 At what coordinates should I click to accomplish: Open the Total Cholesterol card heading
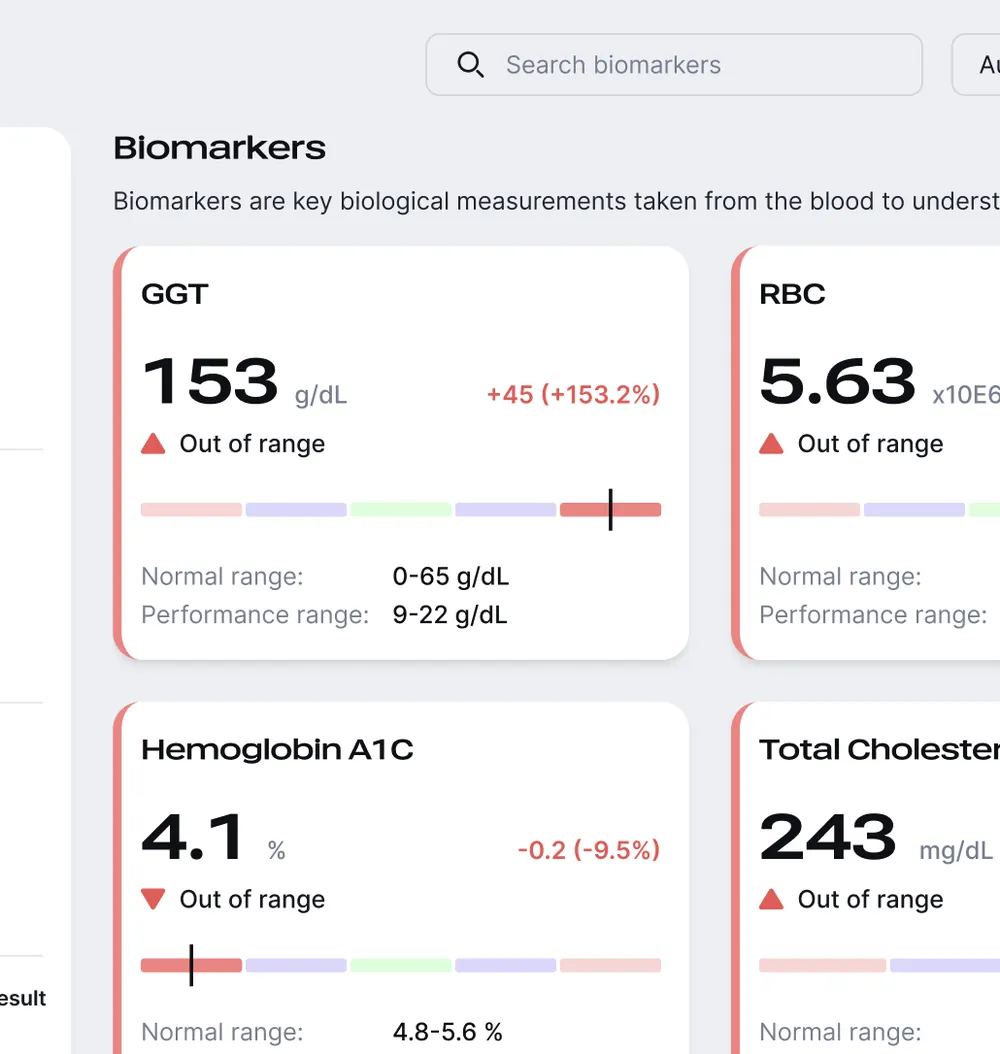tap(880, 749)
